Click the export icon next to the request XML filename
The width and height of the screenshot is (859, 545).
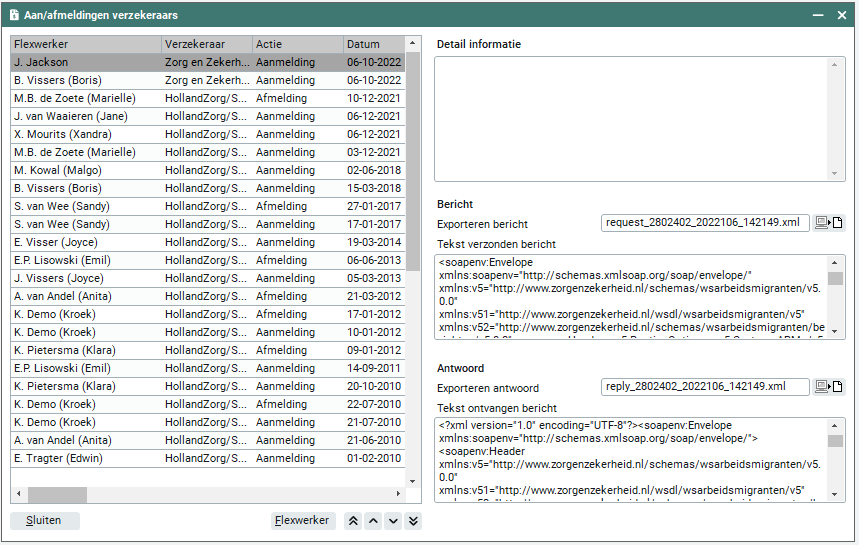829,223
